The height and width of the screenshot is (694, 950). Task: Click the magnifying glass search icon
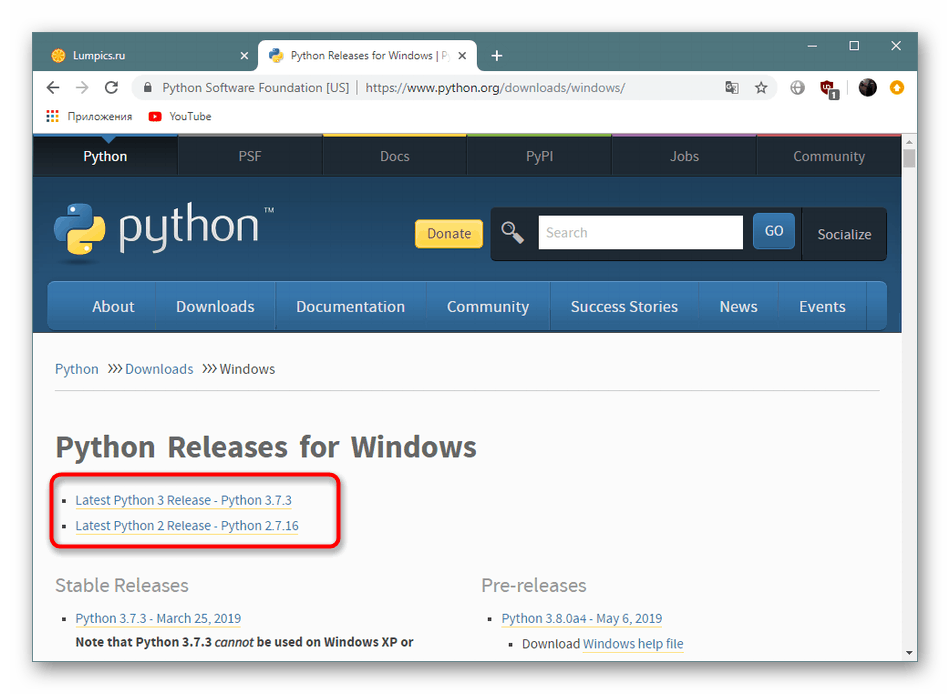(x=513, y=233)
